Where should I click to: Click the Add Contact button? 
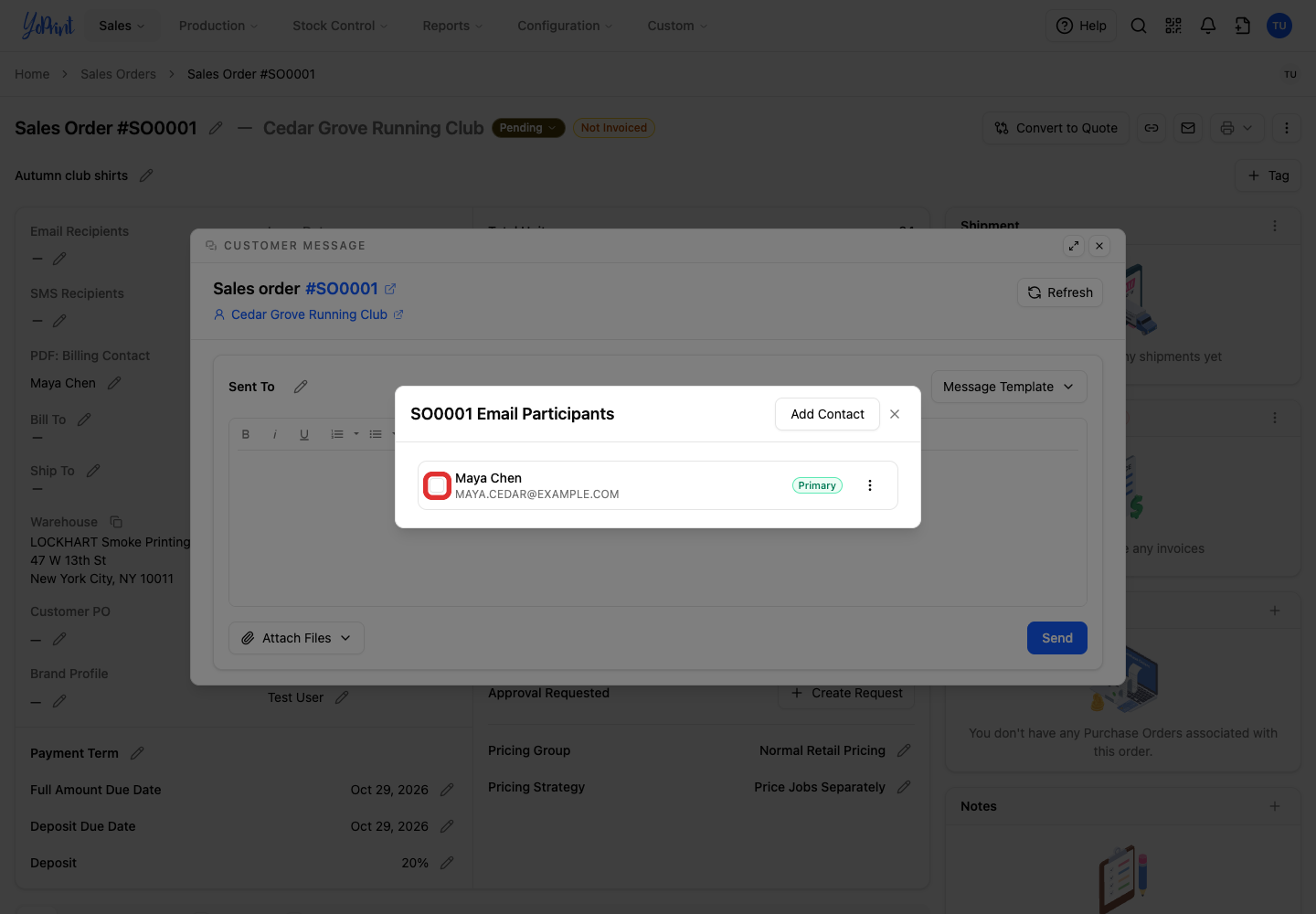click(827, 414)
